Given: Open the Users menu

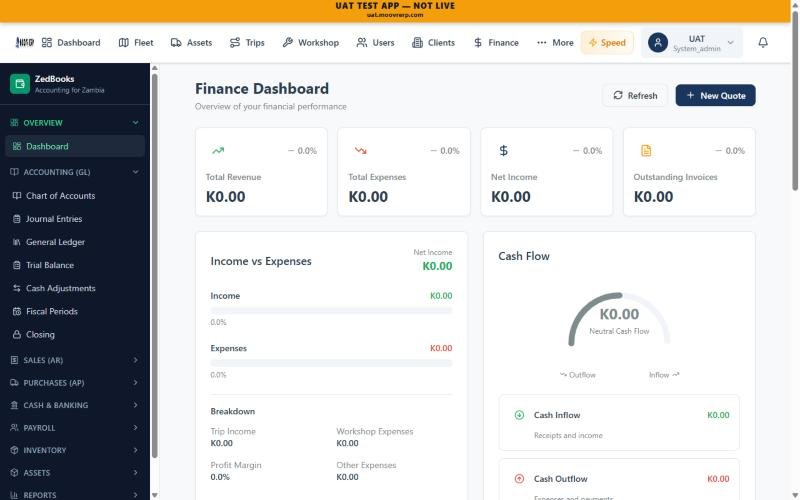Looking at the screenshot, I should tap(376, 42).
